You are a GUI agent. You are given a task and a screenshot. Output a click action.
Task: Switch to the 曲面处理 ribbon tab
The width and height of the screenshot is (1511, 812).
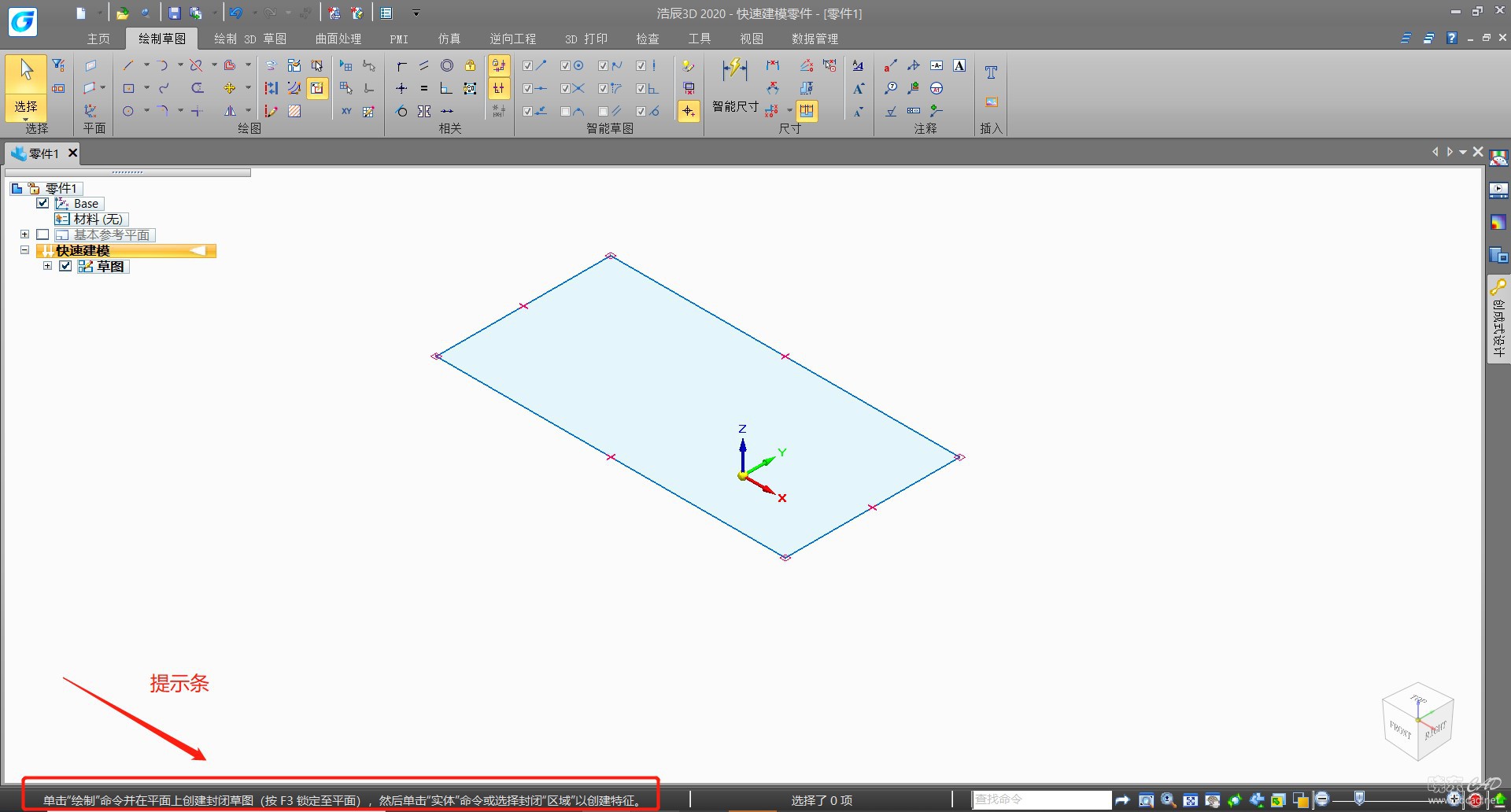click(x=338, y=39)
